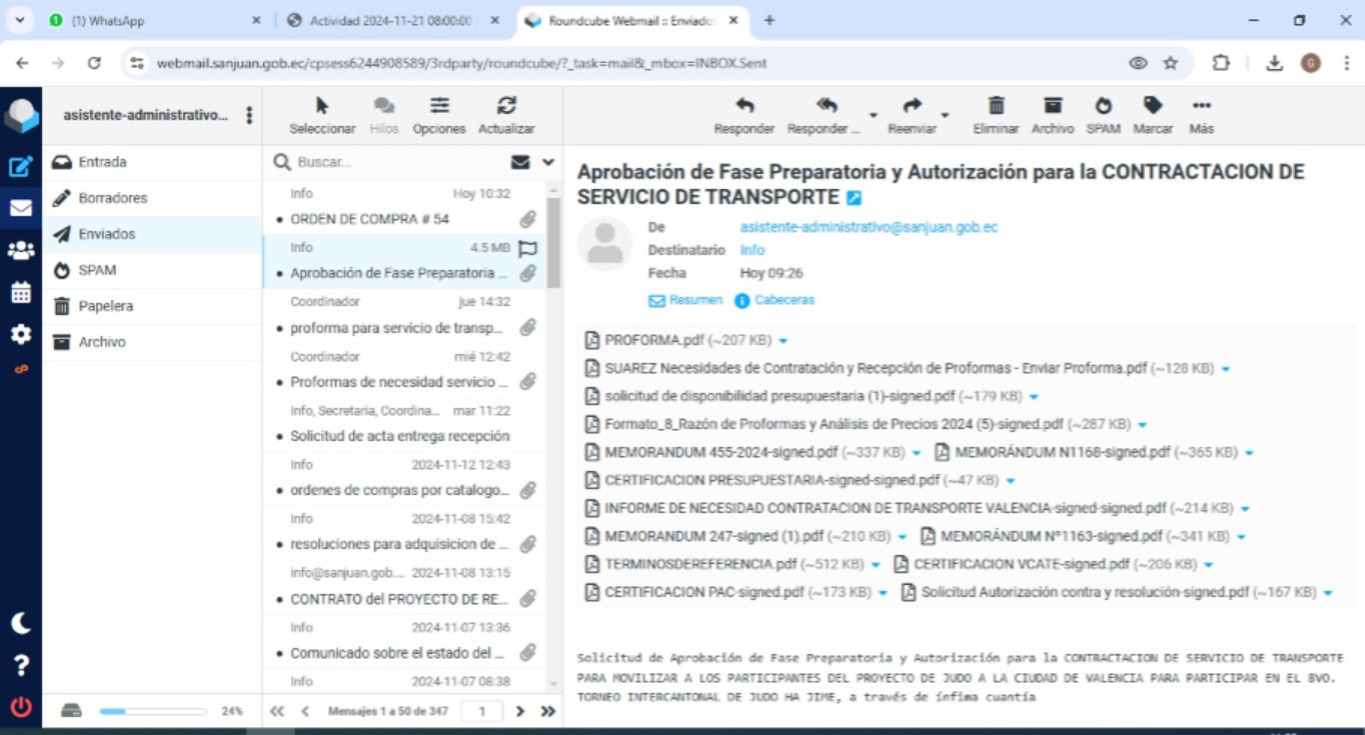Mark message as SPAM in toolbar
The image size is (1365, 735).
coord(1103,107)
